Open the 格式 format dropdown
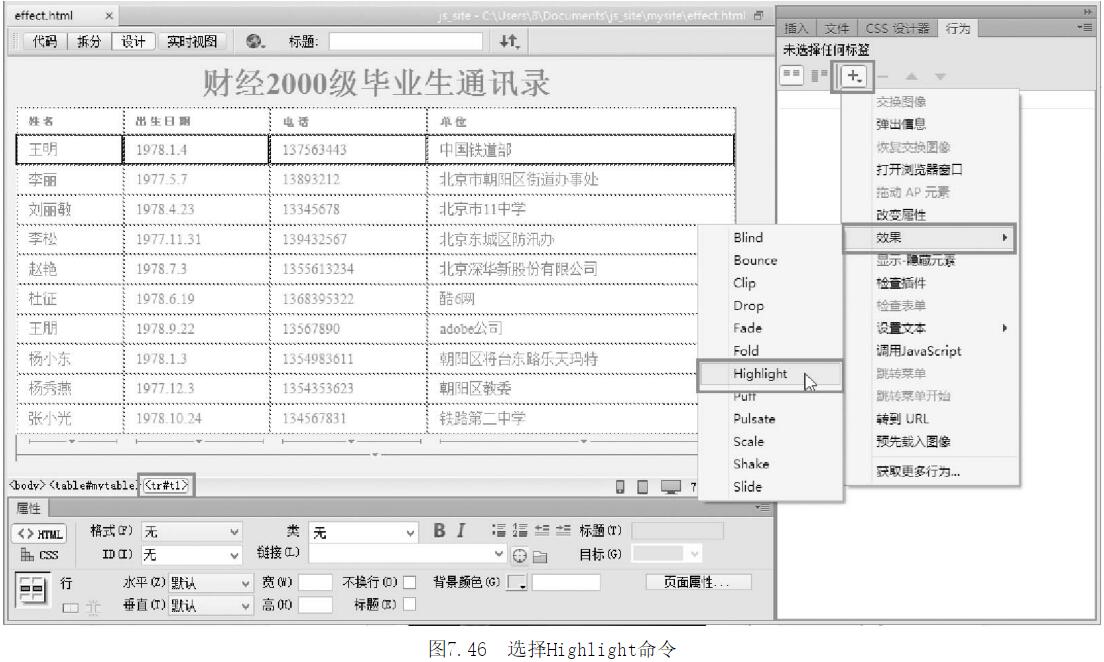The width and height of the screenshot is (1104, 662). (x=192, y=532)
